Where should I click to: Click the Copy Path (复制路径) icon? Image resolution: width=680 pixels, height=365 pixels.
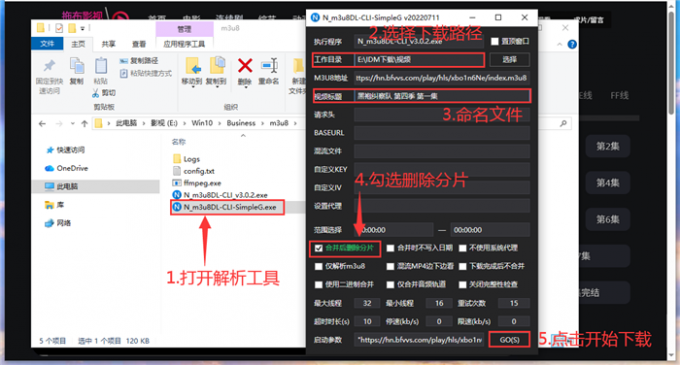click(124, 61)
